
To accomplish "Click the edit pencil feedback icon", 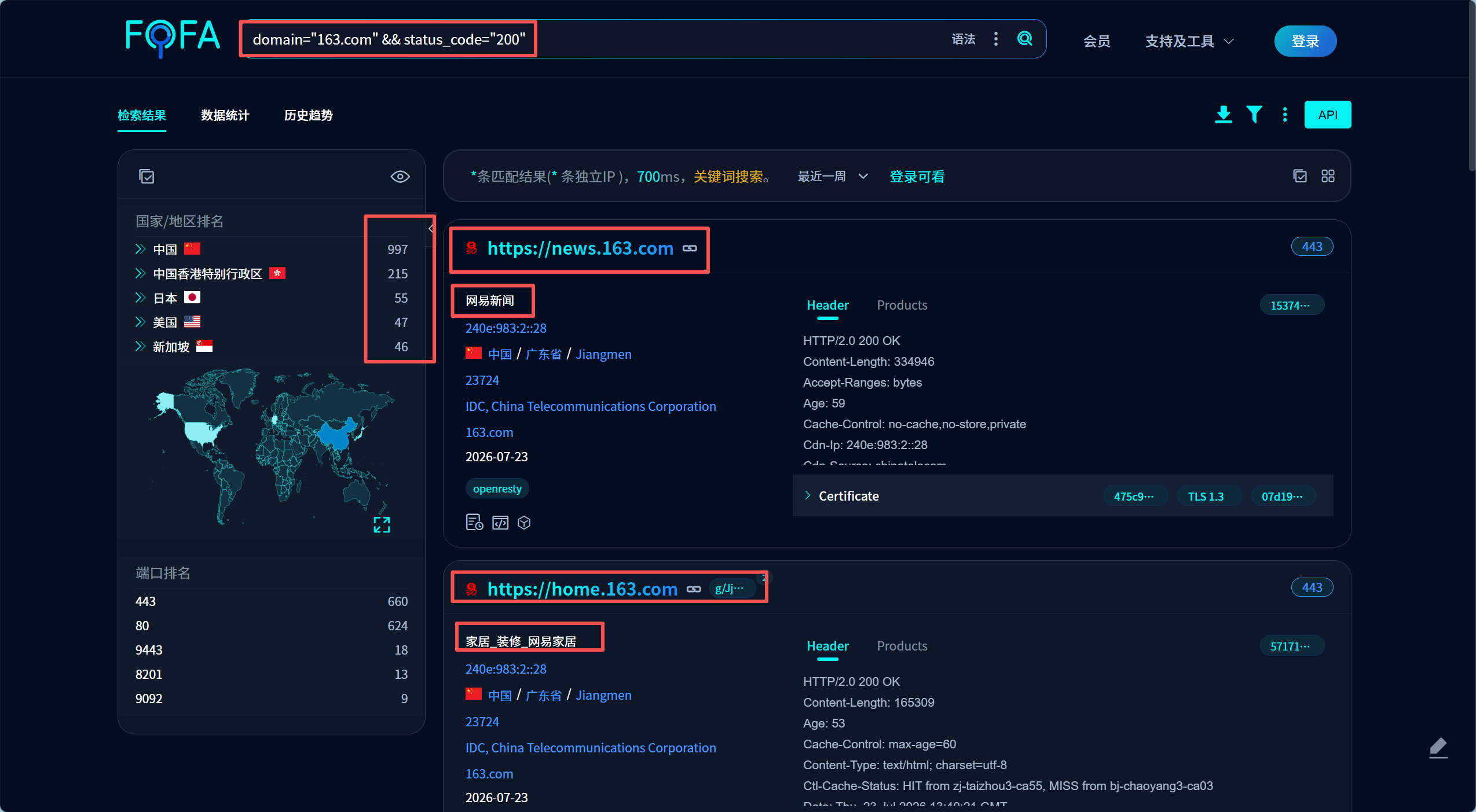I will click(x=1438, y=747).
